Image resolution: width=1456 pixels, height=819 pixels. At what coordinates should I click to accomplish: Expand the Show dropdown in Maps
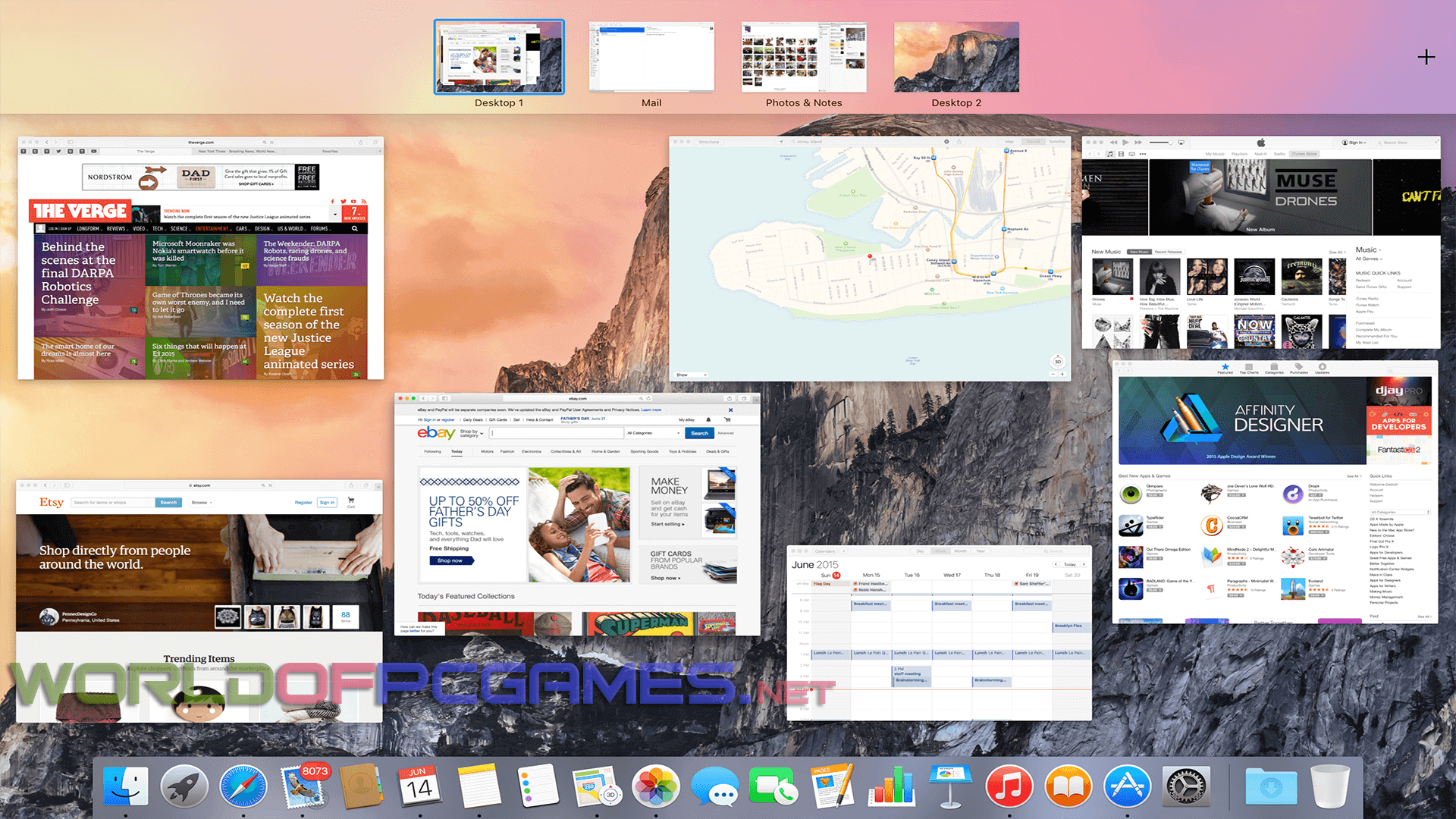click(x=691, y=375)
